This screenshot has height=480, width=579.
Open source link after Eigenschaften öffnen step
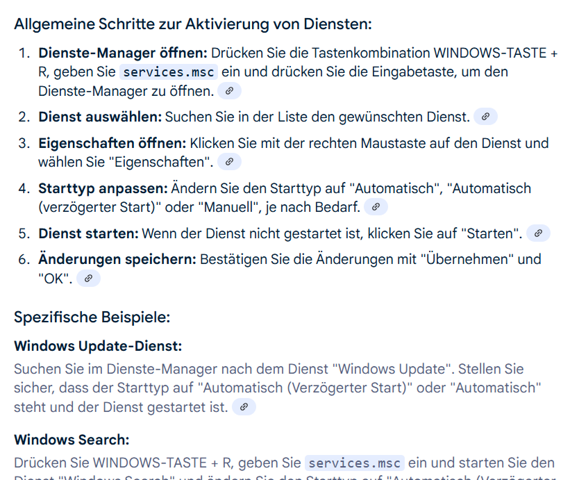pos(229,162)
